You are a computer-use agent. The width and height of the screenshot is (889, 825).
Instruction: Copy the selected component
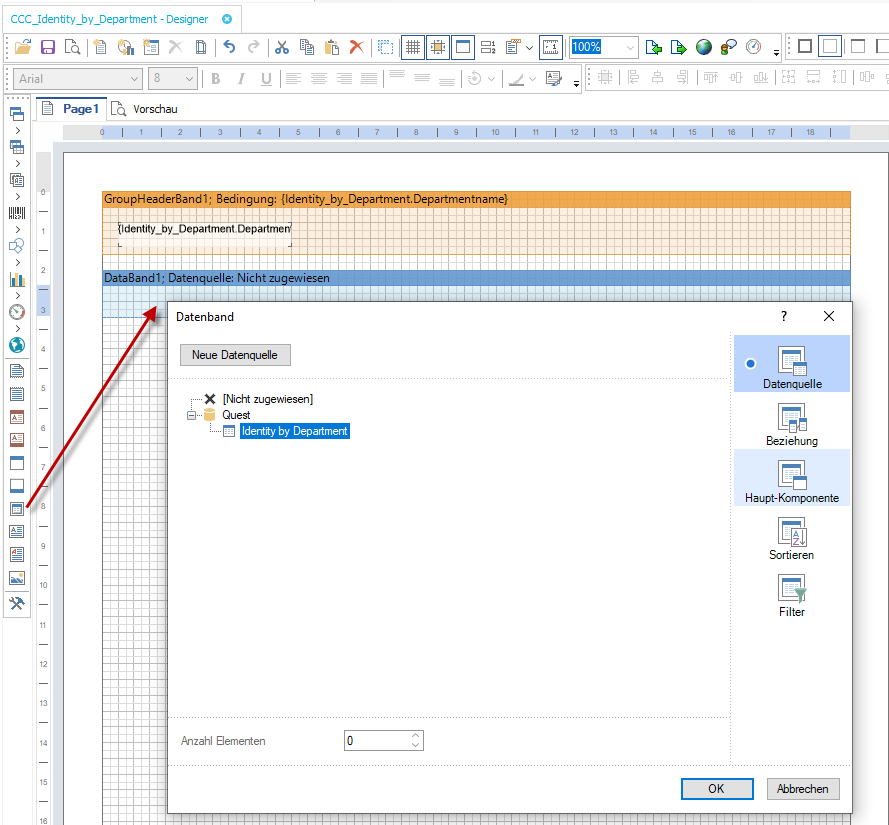[x=307, y=47]
